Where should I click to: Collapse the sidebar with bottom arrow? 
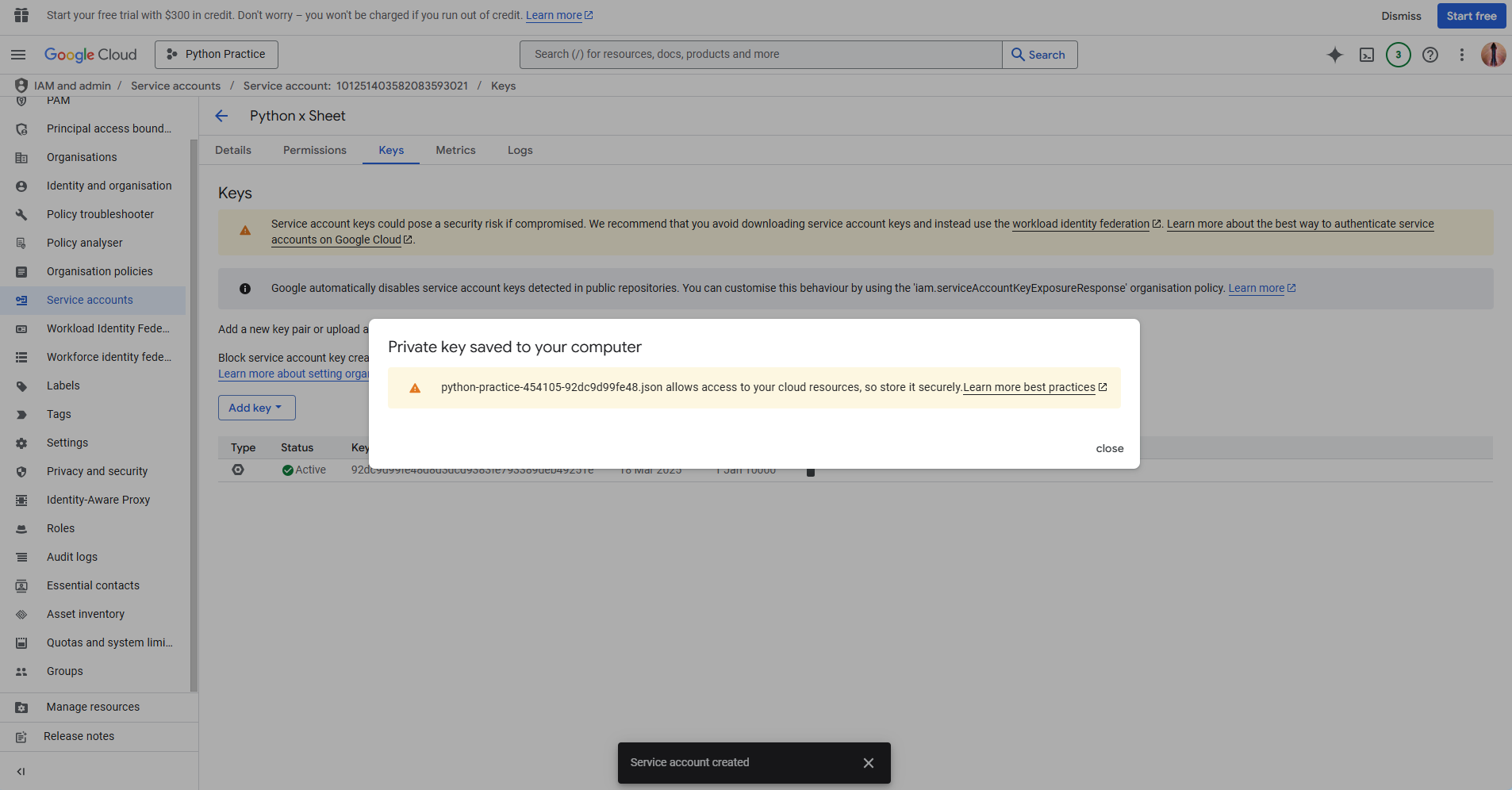tap(21, 771)
